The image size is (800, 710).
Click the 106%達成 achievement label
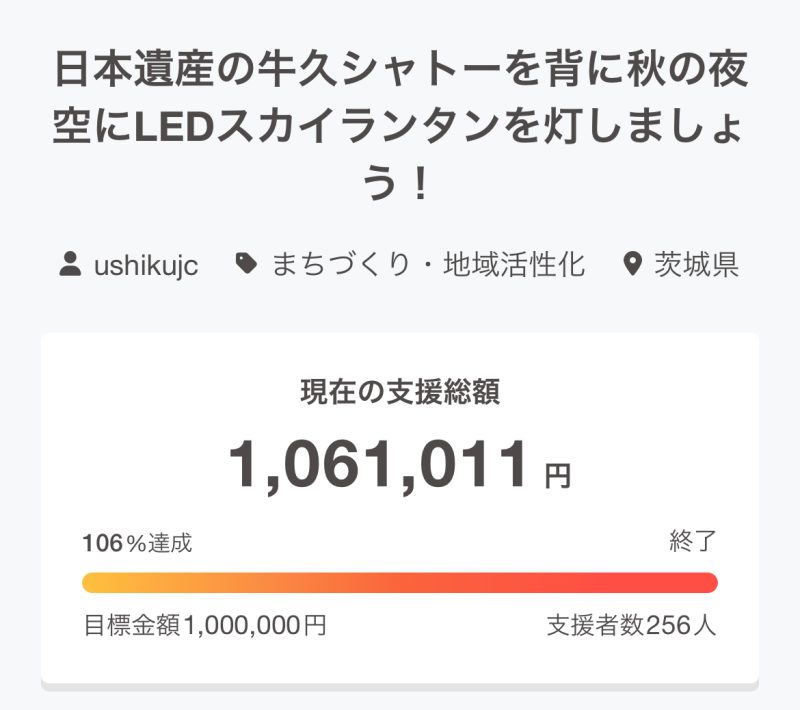(x=137, y=543)
